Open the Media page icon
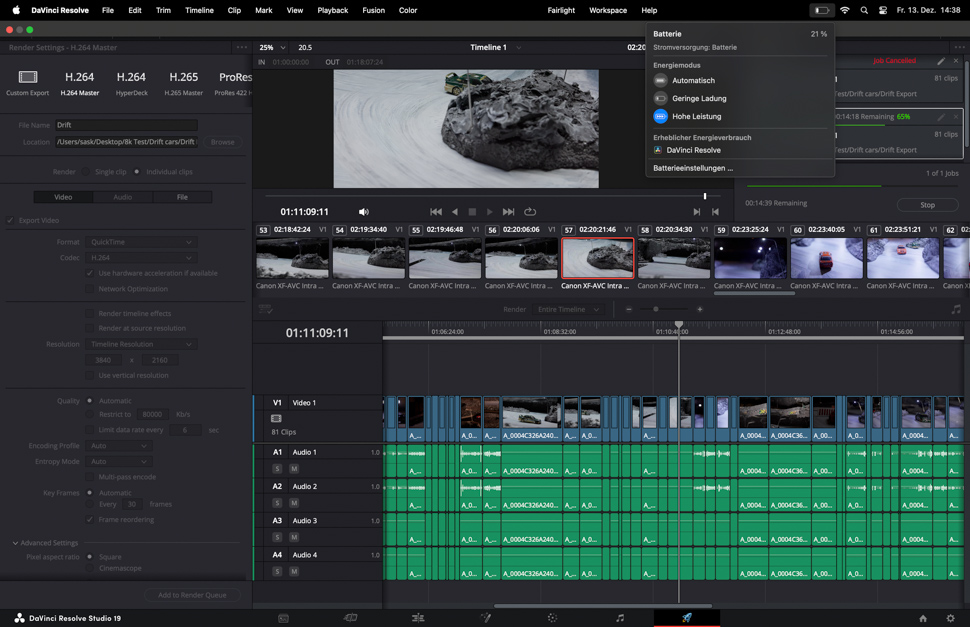970x627 pixels. click(283, 618)
